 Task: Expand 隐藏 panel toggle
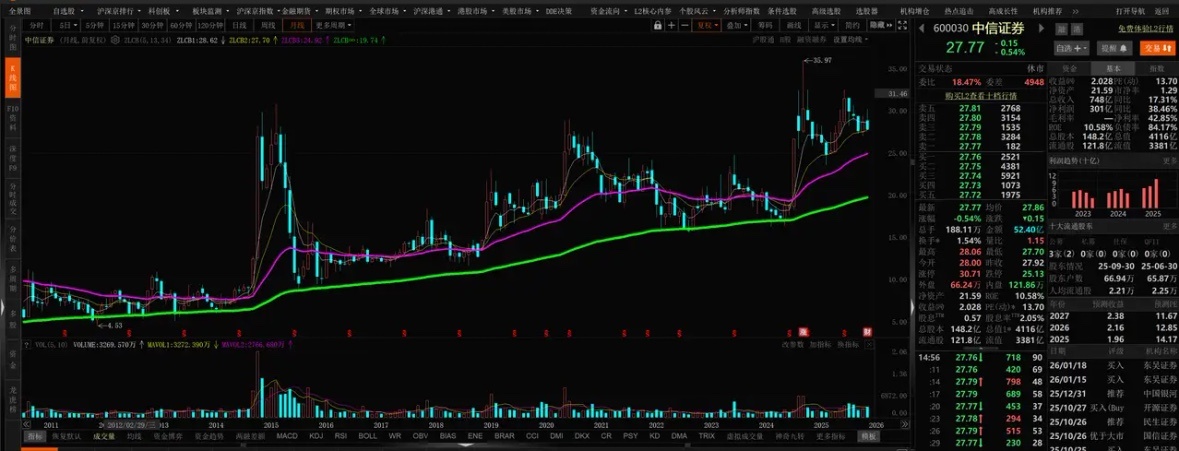click(883, 25)
